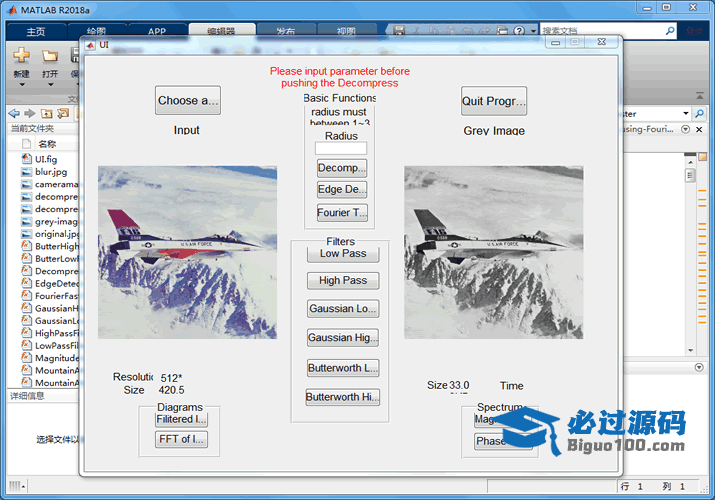Click the magnifier in the 搜索文档 box
Viewport: 715px width, 500px height.
(x=670, y=31)
